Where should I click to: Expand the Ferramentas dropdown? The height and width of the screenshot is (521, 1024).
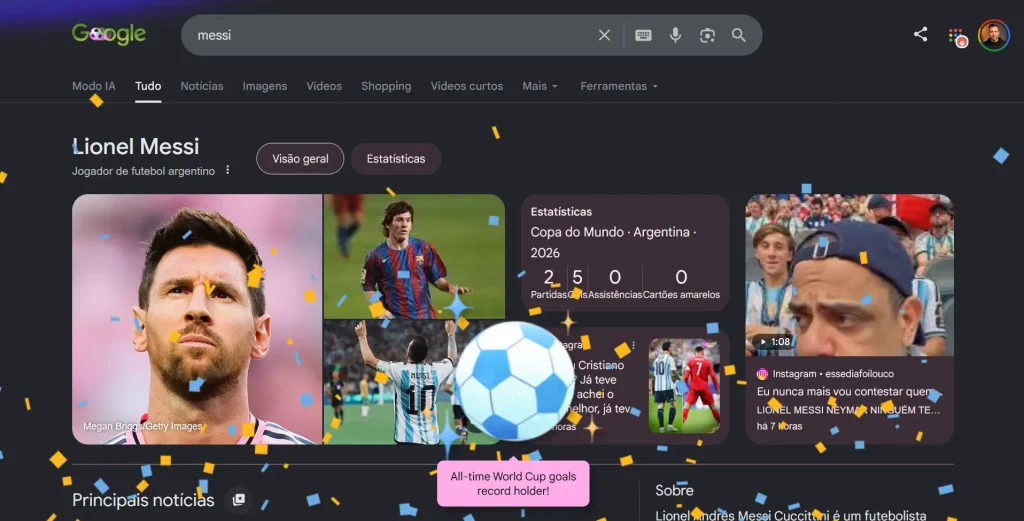coord(619,86)
